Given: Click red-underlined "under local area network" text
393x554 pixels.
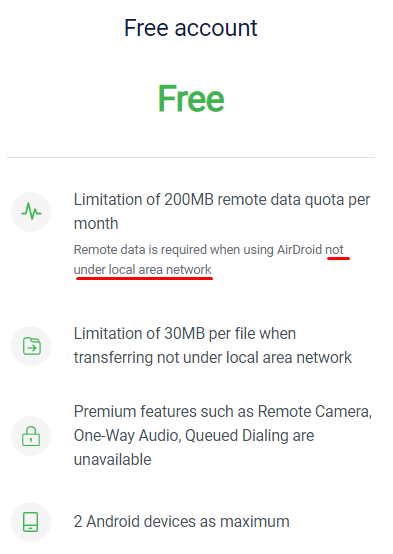Looking at the screenshot, I should [x=142, y=270].
